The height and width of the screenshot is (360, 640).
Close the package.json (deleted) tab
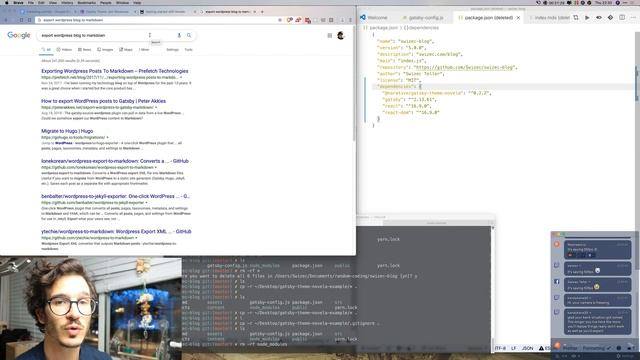[518, 18]
